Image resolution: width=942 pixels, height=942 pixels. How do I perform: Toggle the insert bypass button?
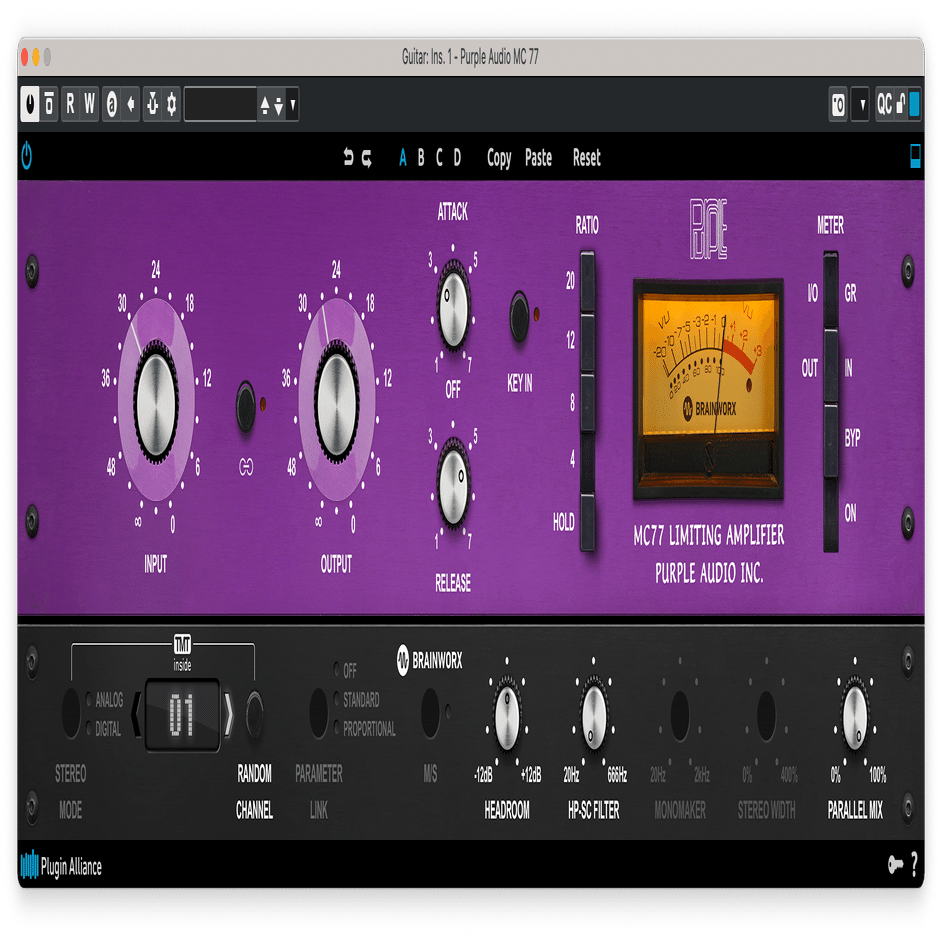(x=49, y=104)
